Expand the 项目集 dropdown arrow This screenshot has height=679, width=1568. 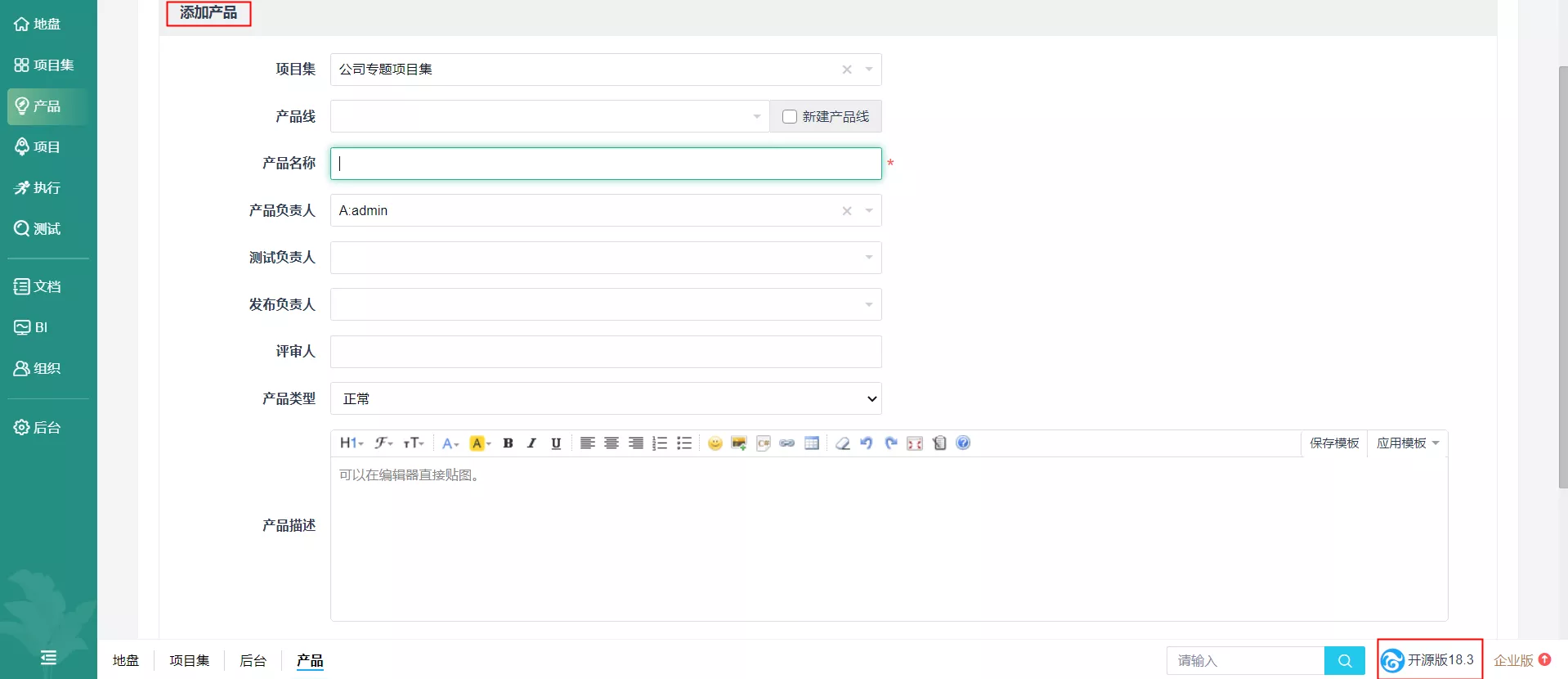pos(869,70)
